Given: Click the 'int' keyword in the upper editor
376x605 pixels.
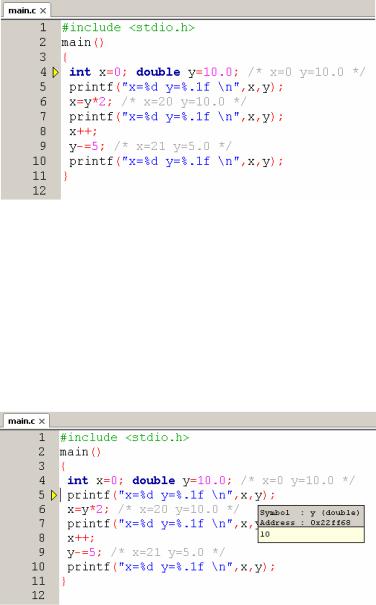Looking at the screenshot, I should click(x=80, y=72).
